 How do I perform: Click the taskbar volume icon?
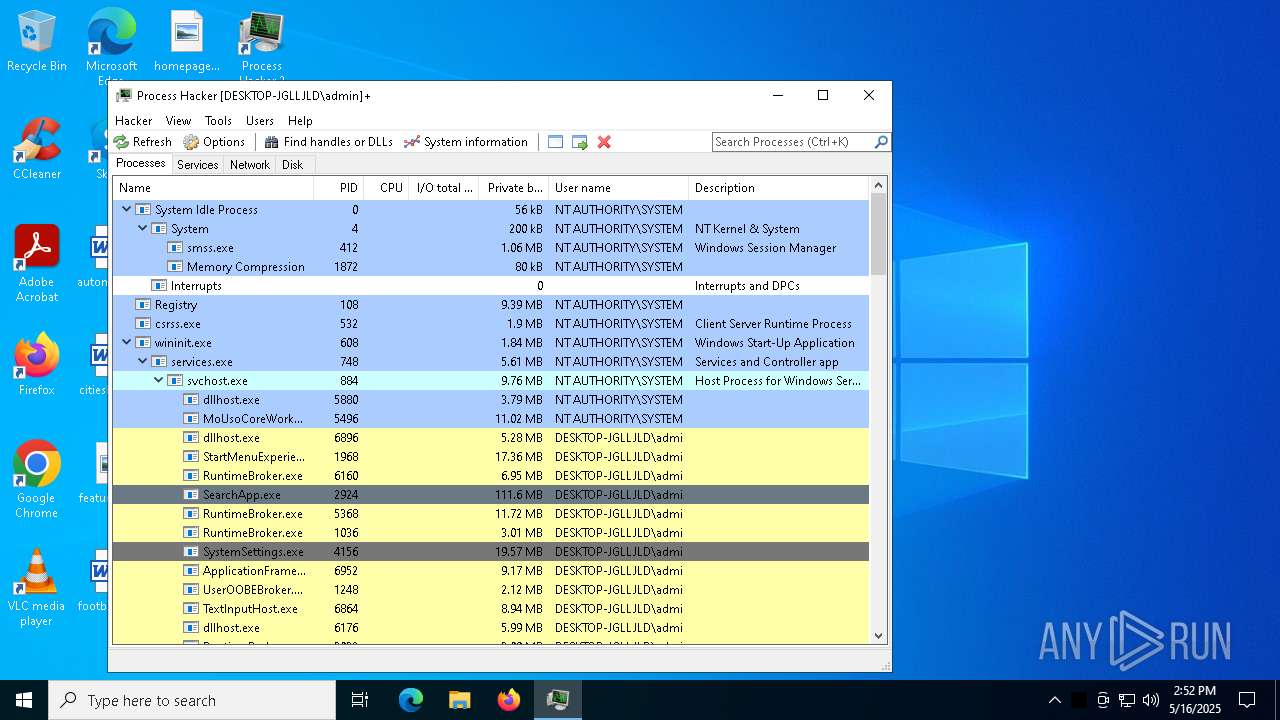1151,700
